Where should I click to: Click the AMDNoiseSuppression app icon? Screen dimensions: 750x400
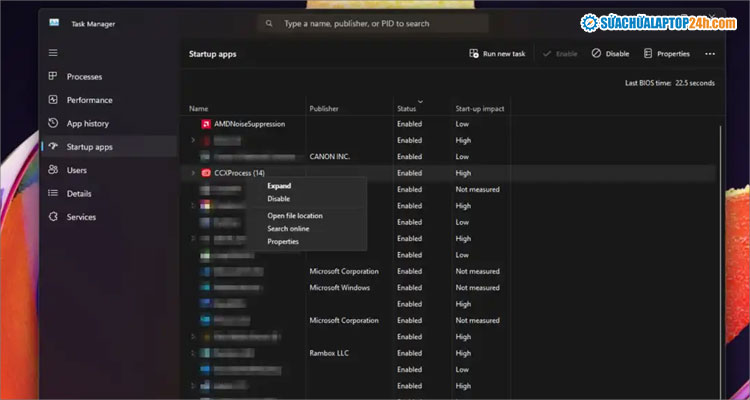point(205,124)
